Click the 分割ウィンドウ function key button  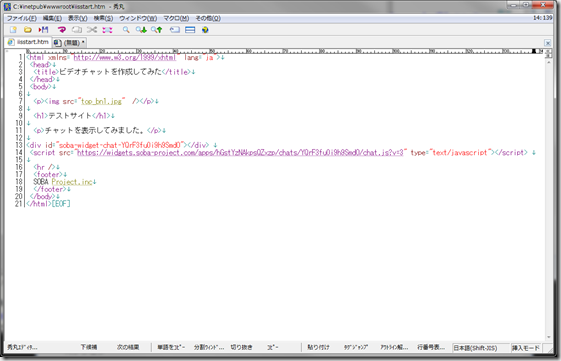209,347
